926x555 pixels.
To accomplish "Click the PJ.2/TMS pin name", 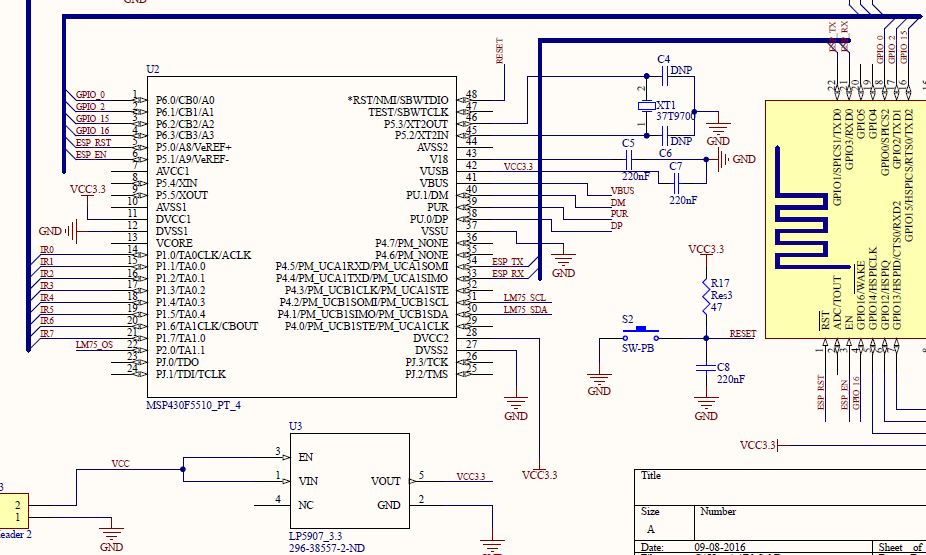I will pos(426,374).
